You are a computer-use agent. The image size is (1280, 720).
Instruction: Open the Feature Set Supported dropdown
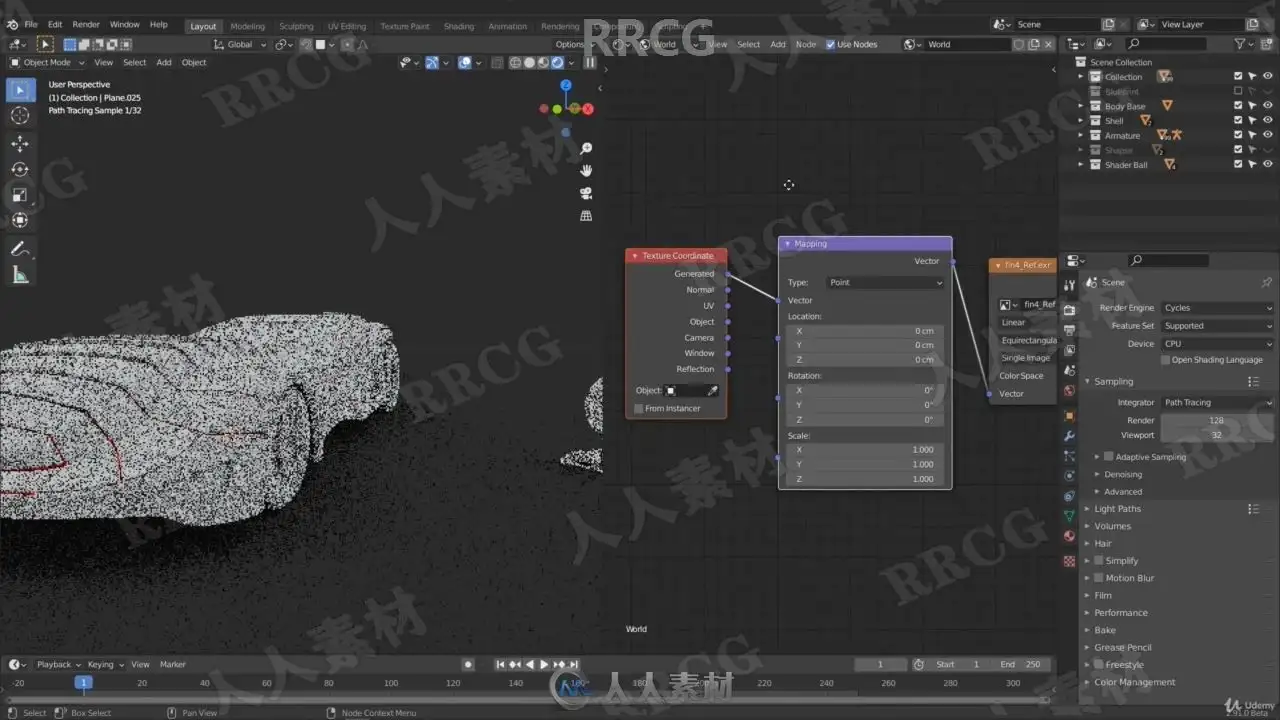tap(1217, 326)
